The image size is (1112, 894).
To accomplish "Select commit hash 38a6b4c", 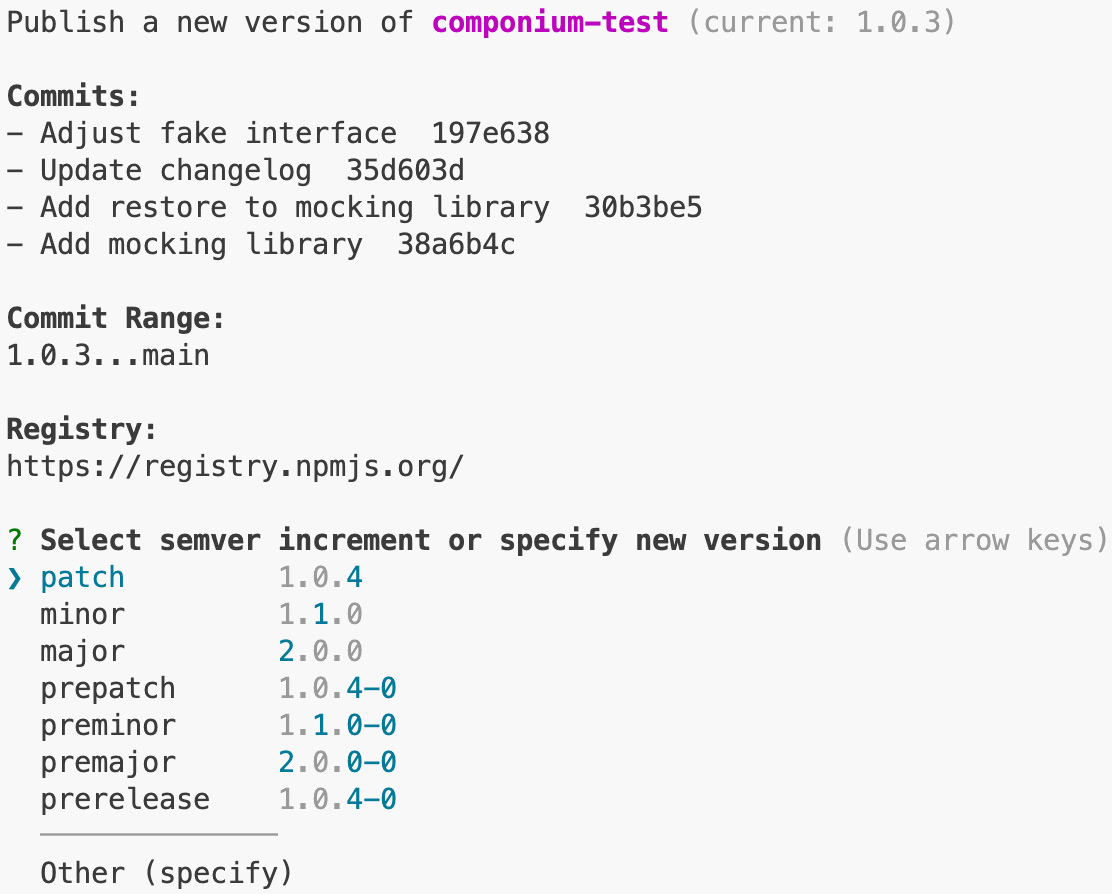I will [455, 244].
